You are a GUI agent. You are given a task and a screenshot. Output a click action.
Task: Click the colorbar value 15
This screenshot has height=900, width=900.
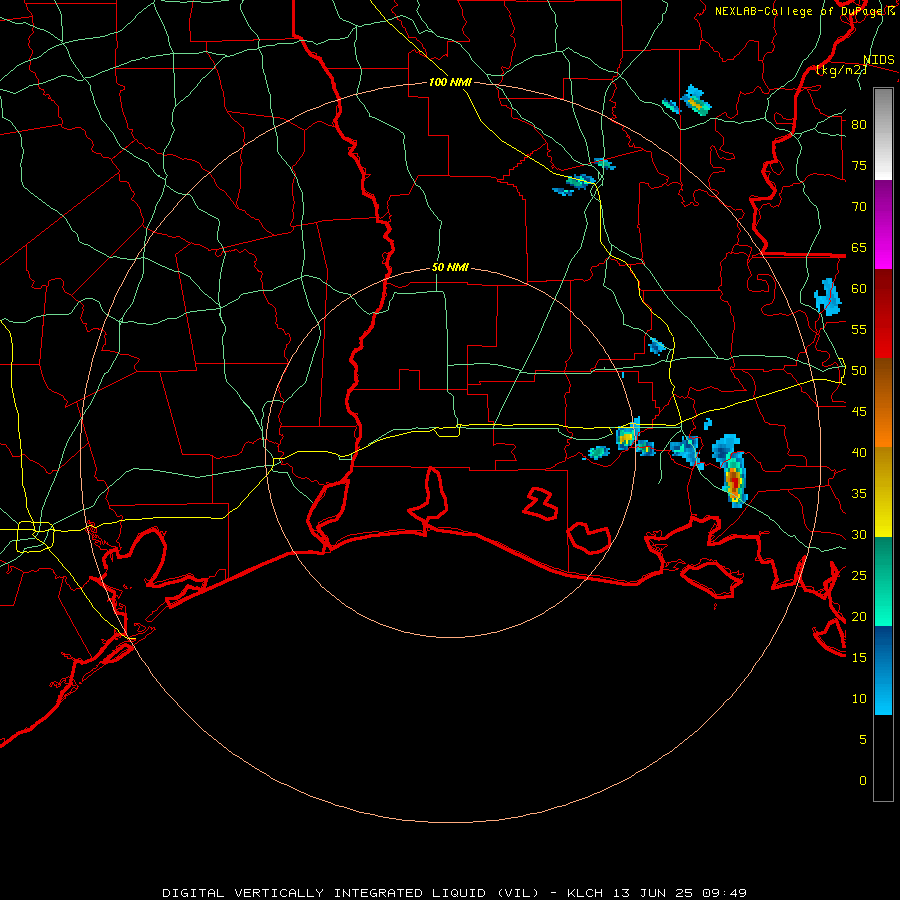click(x=859, y=658)
